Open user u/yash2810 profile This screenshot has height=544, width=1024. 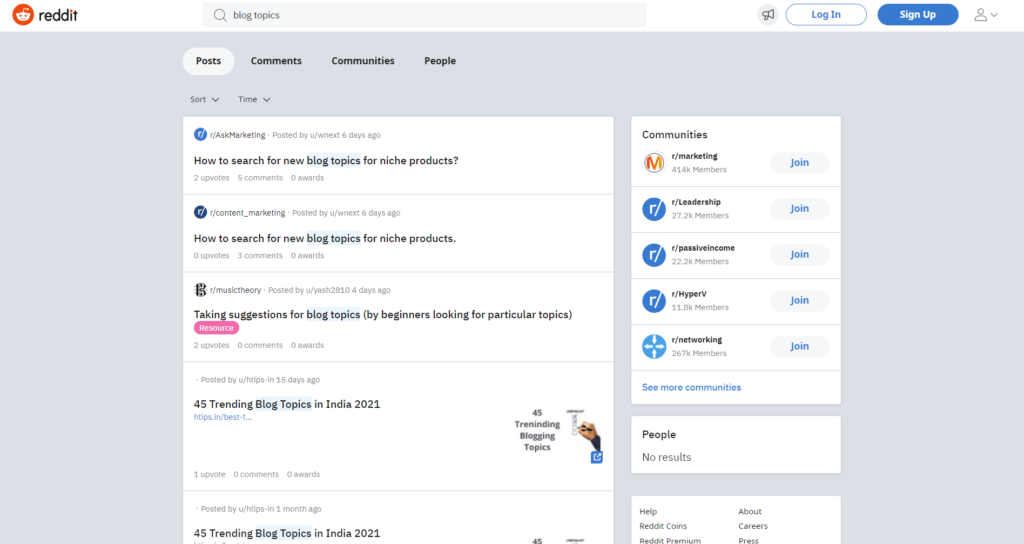click(328, 290)
